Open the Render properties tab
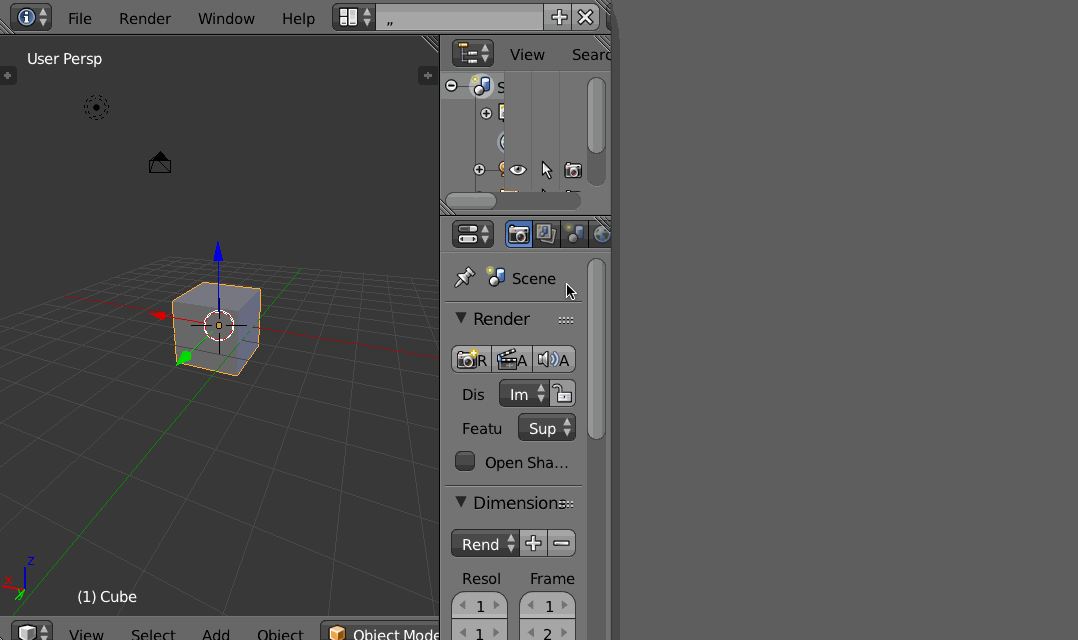The width and height of the screenshot is (1078, 640). pyautogui.click(x=518, y=233)
